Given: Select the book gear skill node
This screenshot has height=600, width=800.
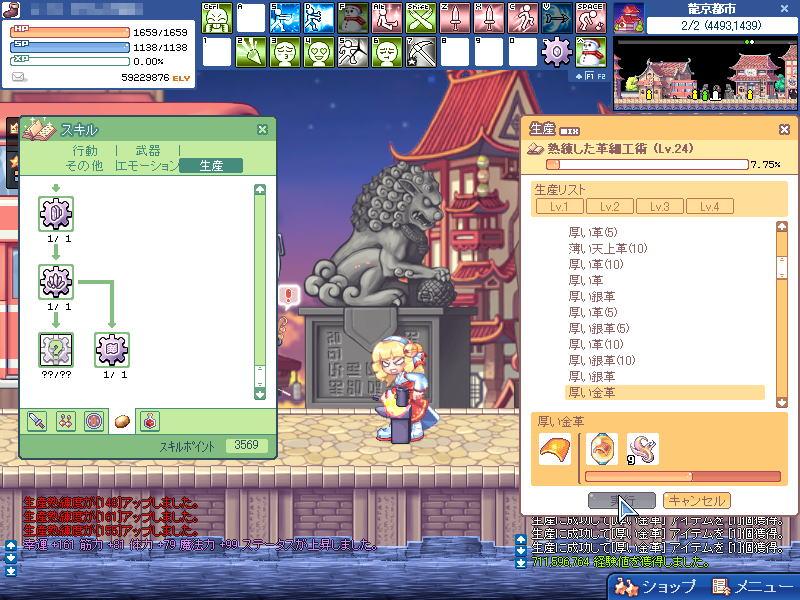Looking at the screenshot, I should tap(112, 349).
